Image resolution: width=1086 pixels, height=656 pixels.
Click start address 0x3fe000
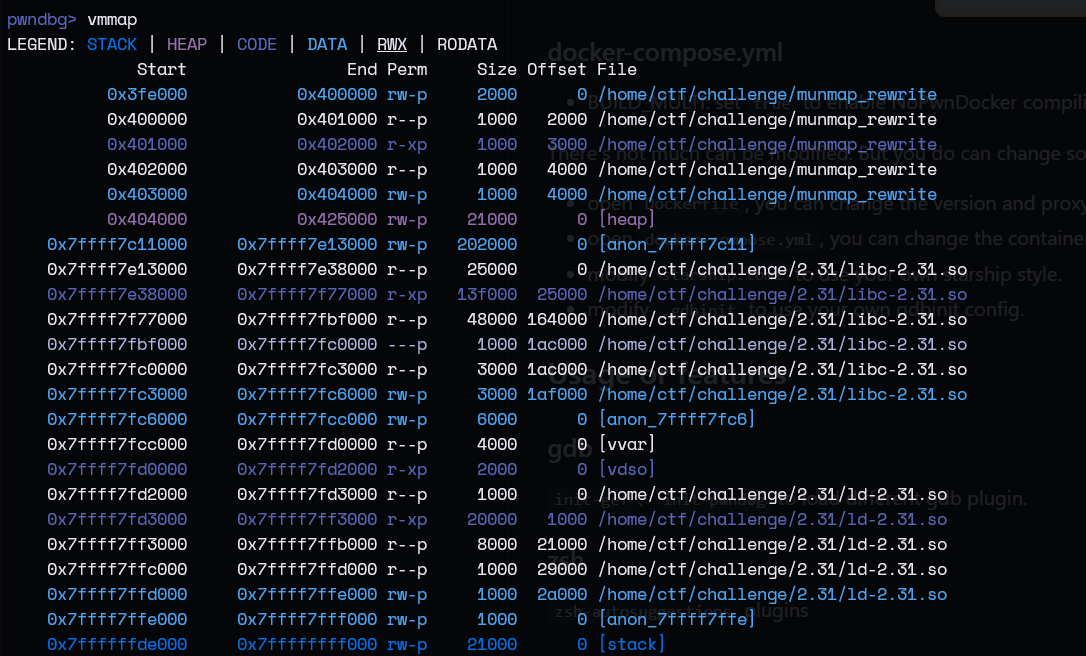146,94
